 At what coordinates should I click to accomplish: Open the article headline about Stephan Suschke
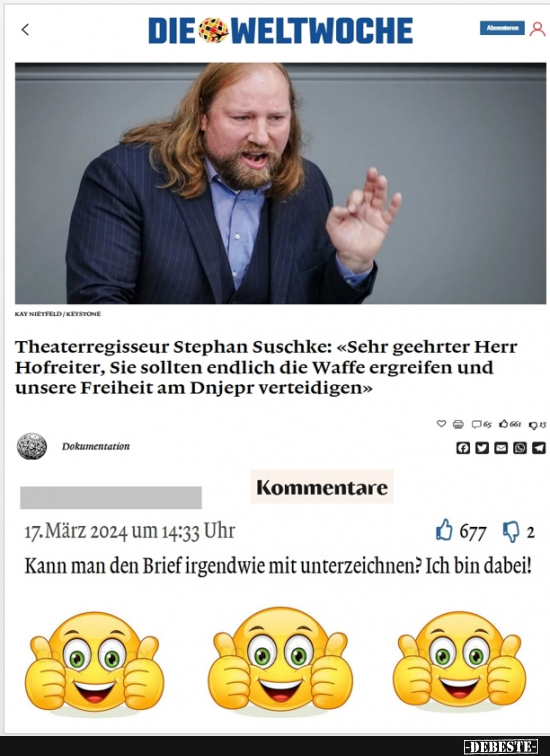click(x=266, y=367)
